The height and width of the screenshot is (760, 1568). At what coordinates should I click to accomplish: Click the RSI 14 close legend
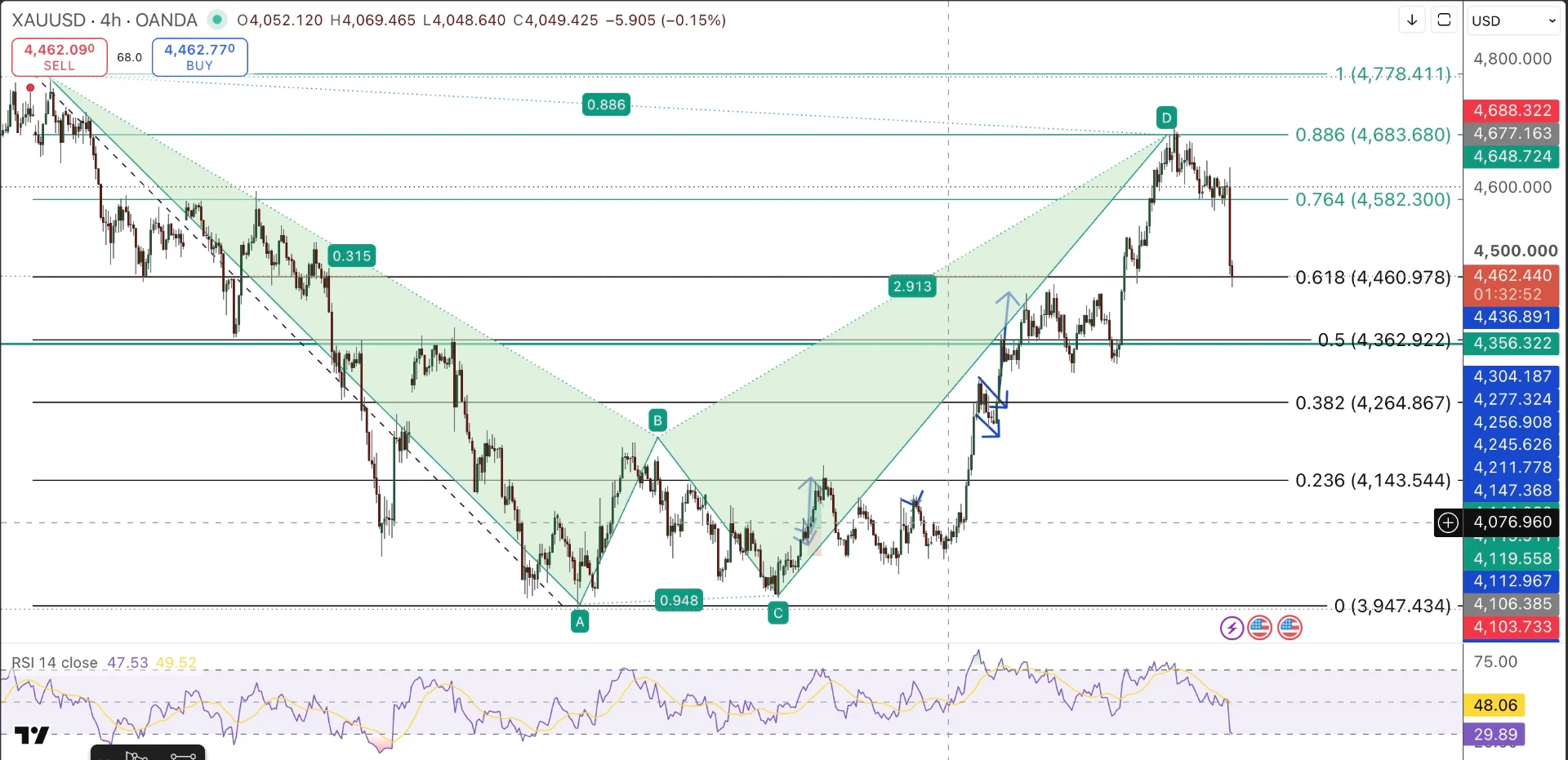(55, 663)
